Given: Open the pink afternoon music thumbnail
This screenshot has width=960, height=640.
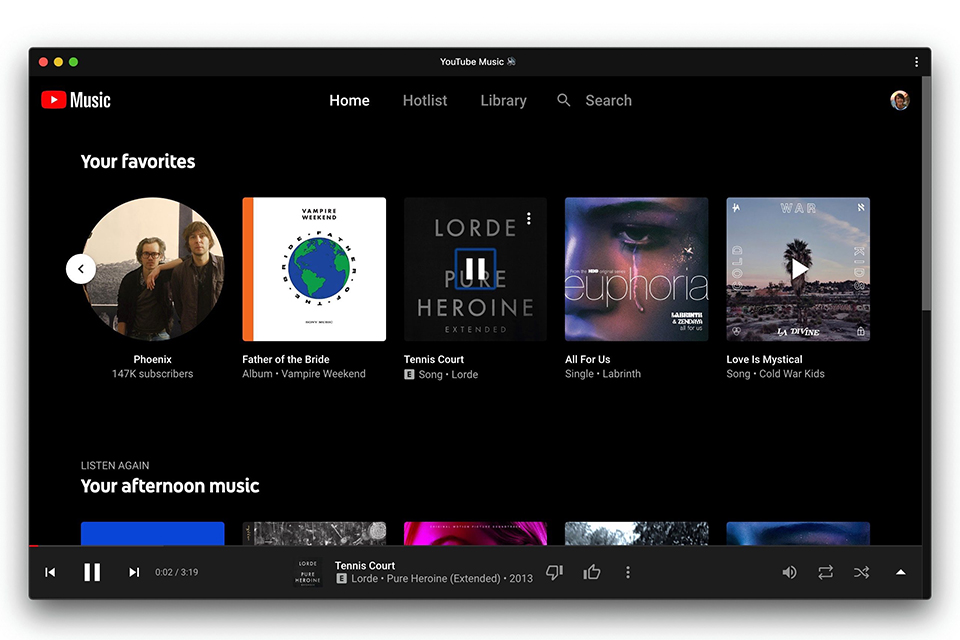Looking at the screenshot, I should [x=475, y=533].
